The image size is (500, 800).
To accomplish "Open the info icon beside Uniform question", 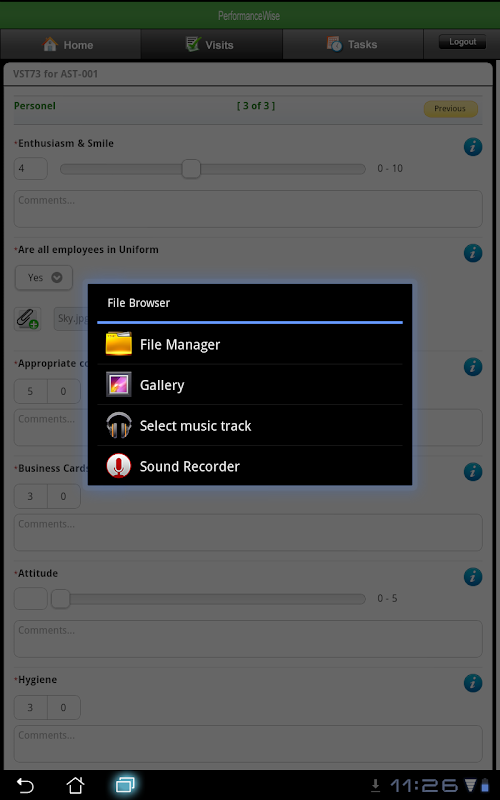I will (x=473, y=253).
